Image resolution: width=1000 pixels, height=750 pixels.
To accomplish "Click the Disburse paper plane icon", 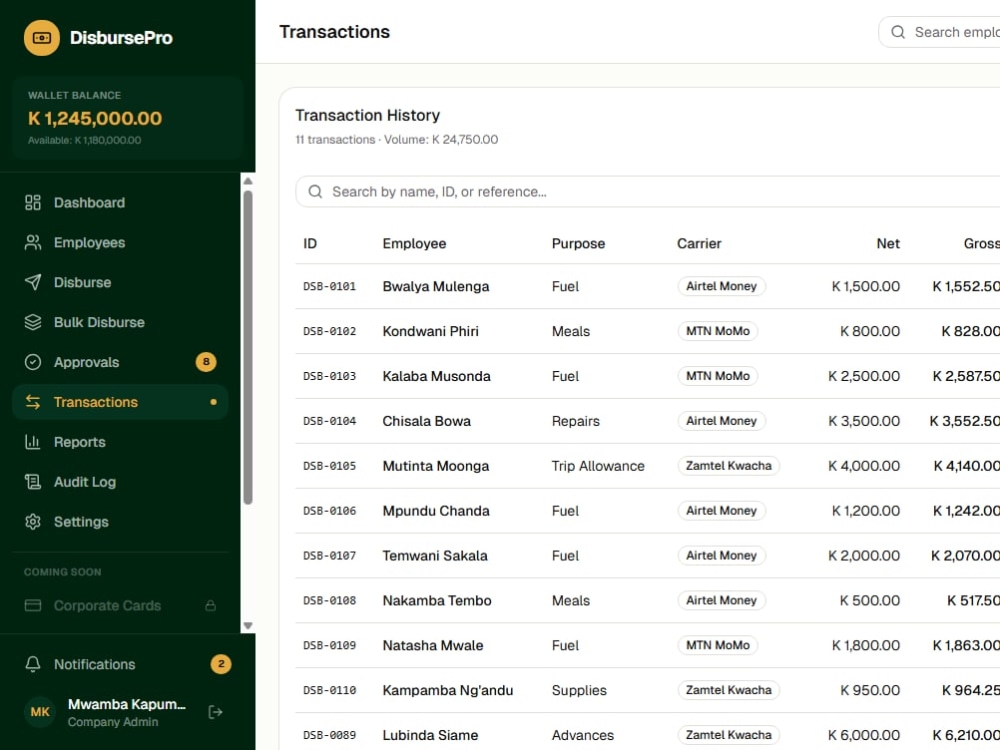I will 33,283.
